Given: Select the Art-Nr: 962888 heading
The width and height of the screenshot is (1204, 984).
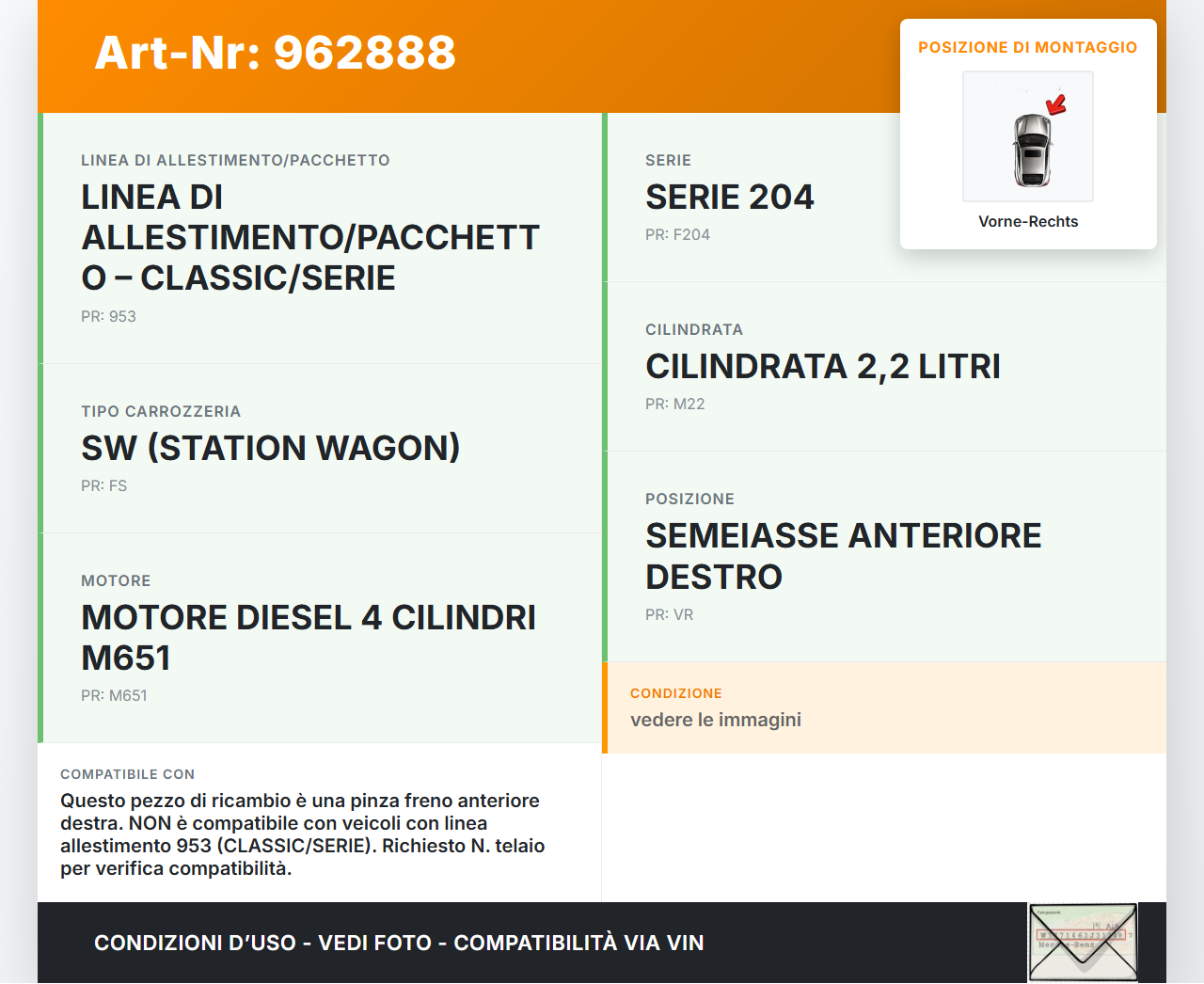Looking at the screenshot, I should (275, 54).
